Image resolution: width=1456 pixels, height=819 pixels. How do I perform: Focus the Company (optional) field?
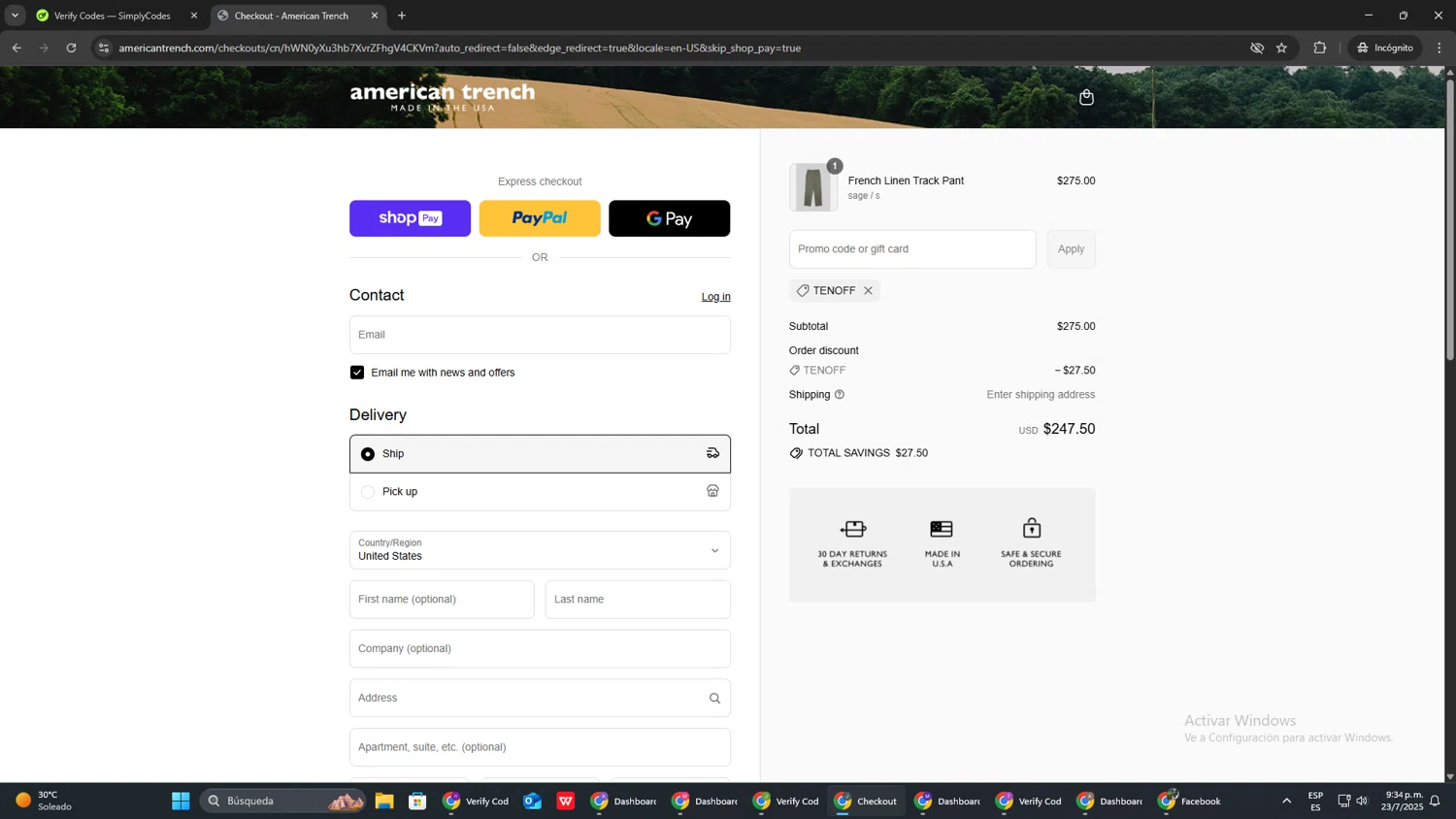tap(540, 649)
